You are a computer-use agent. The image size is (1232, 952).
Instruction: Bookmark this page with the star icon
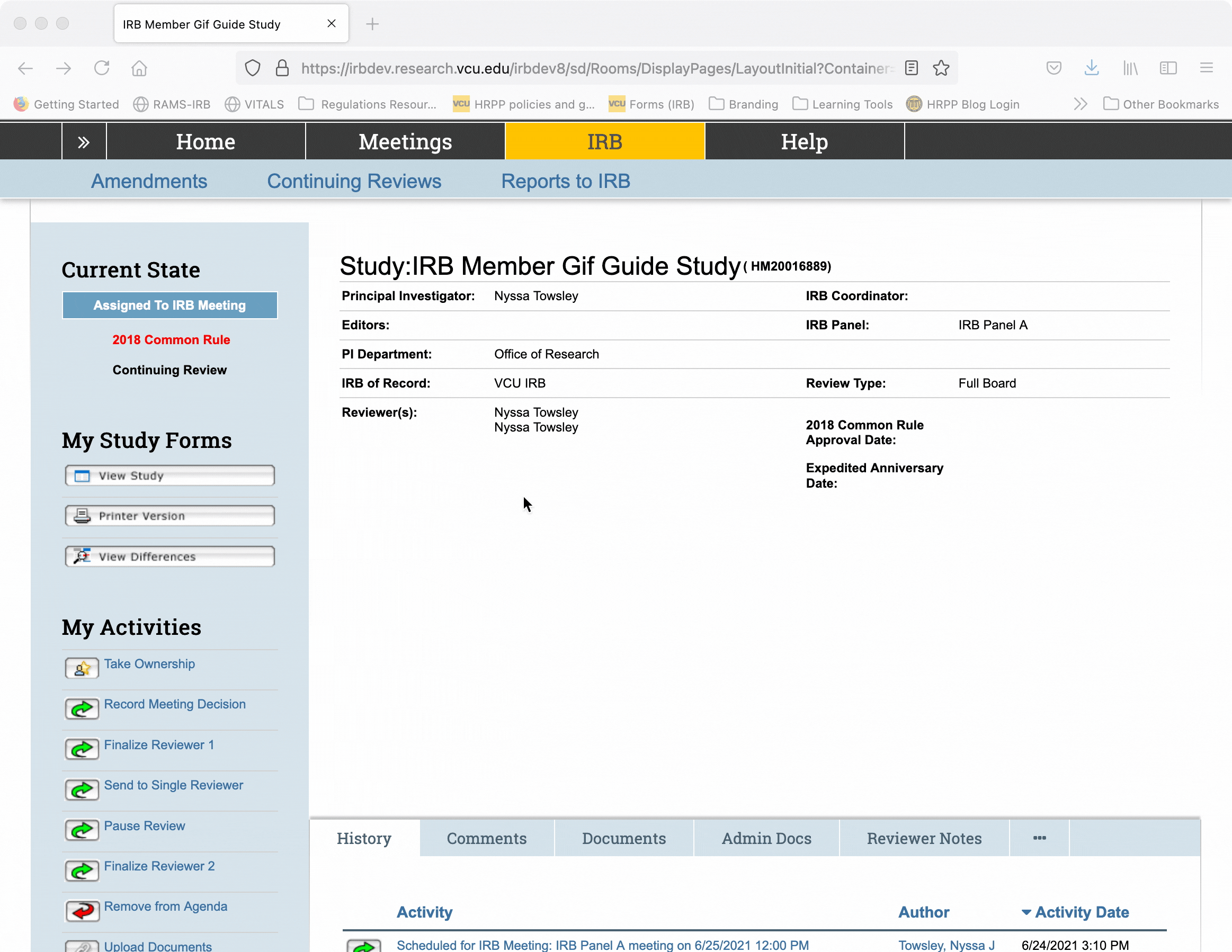[940, 68]
